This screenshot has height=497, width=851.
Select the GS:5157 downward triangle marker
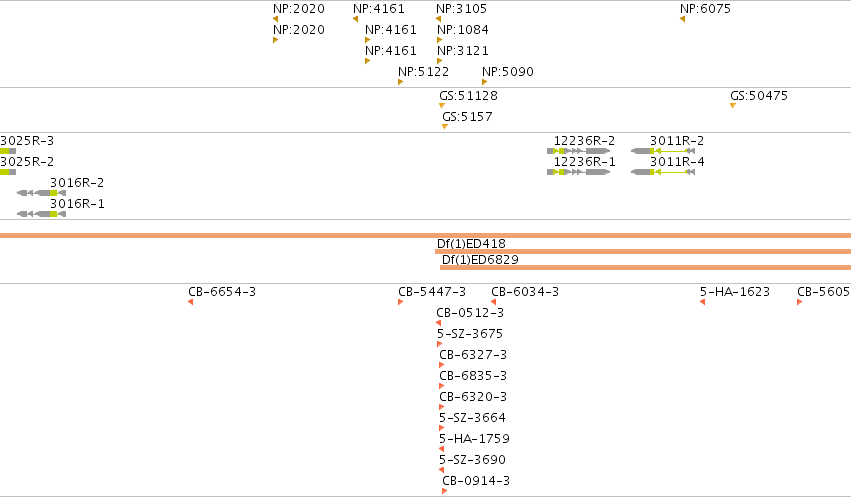[445, 127]
